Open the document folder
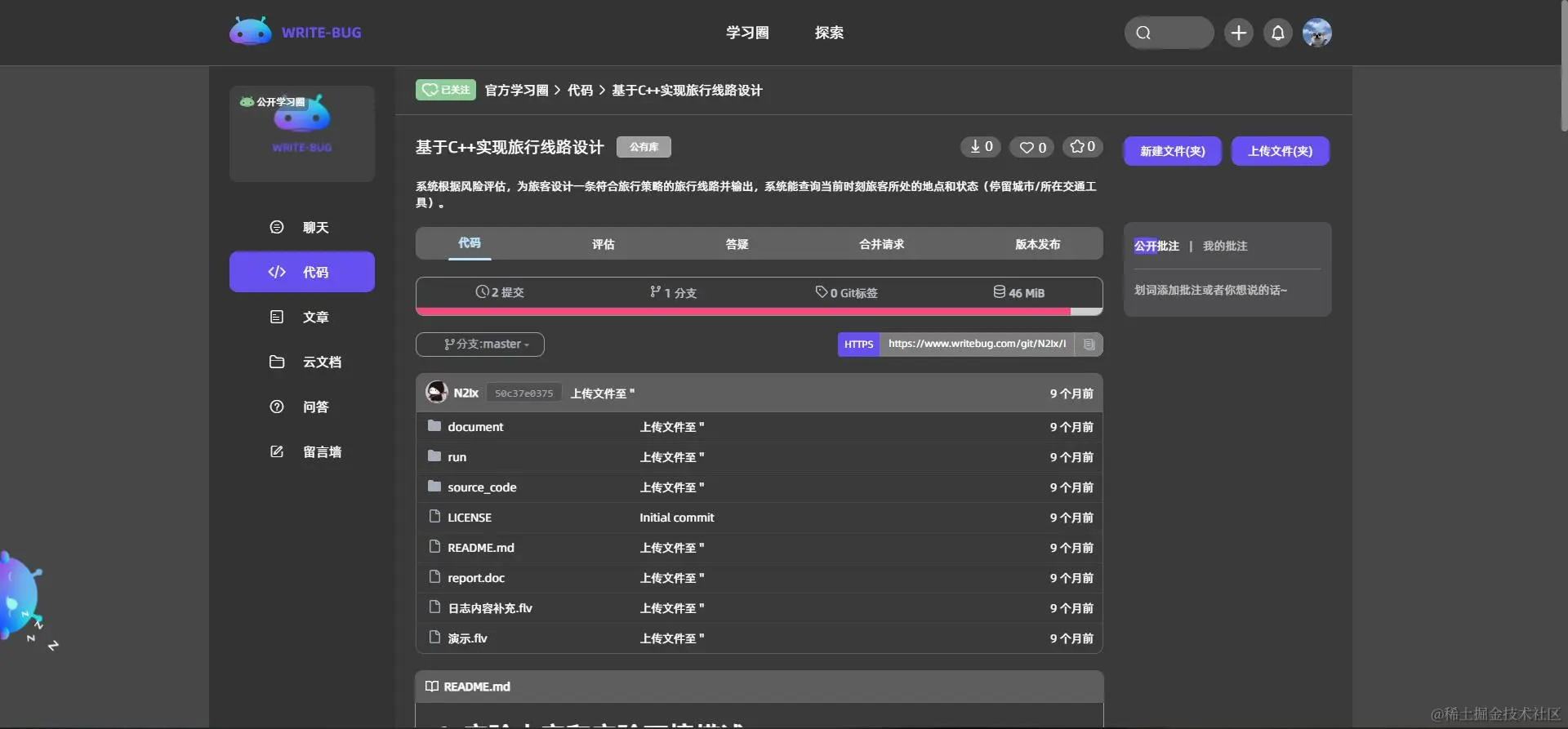The image size is (1568, 729). (475, 427)
